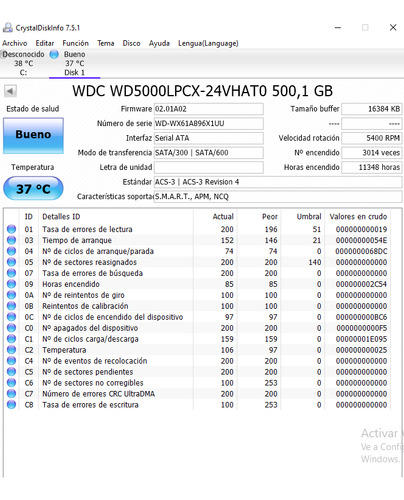The width and height of the screenshot is (404, 500).
Task: Click raw value 0000000068DC
Action: pyautogui.click(x=361, y=251)
